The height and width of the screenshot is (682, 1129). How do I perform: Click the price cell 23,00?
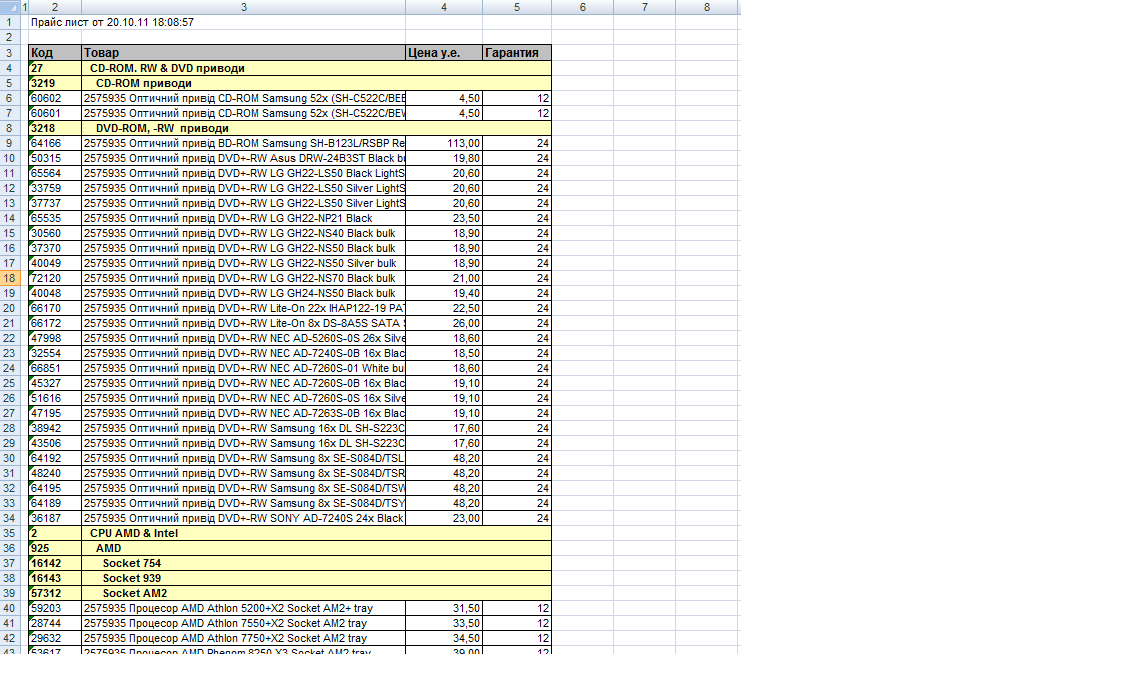(x=444, y=518)
